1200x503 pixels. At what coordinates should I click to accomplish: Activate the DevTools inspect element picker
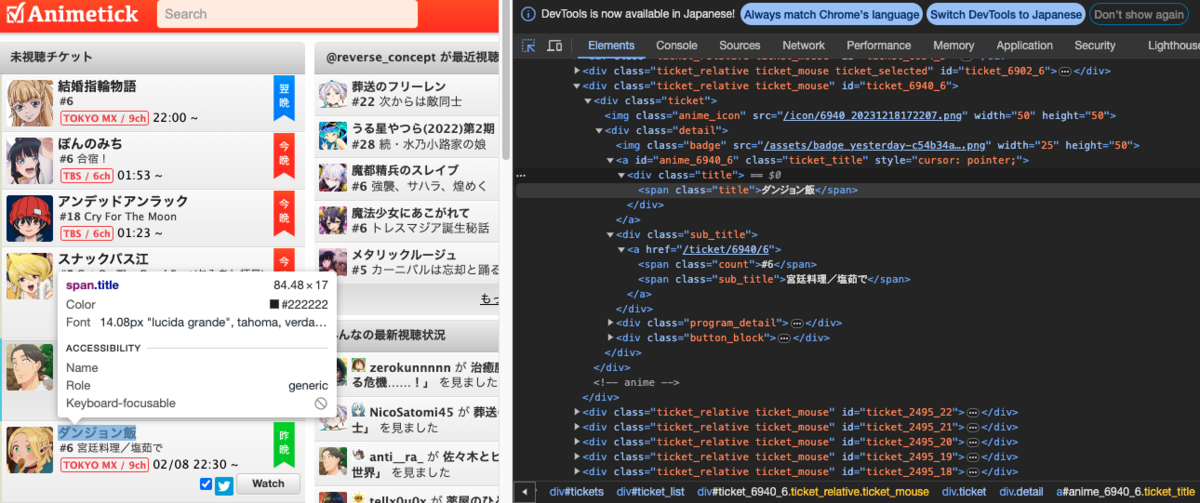(530, 45)
